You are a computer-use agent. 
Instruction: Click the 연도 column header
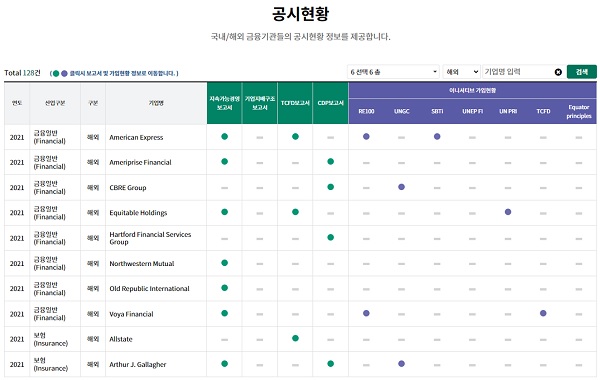click(x=17, y=103)
